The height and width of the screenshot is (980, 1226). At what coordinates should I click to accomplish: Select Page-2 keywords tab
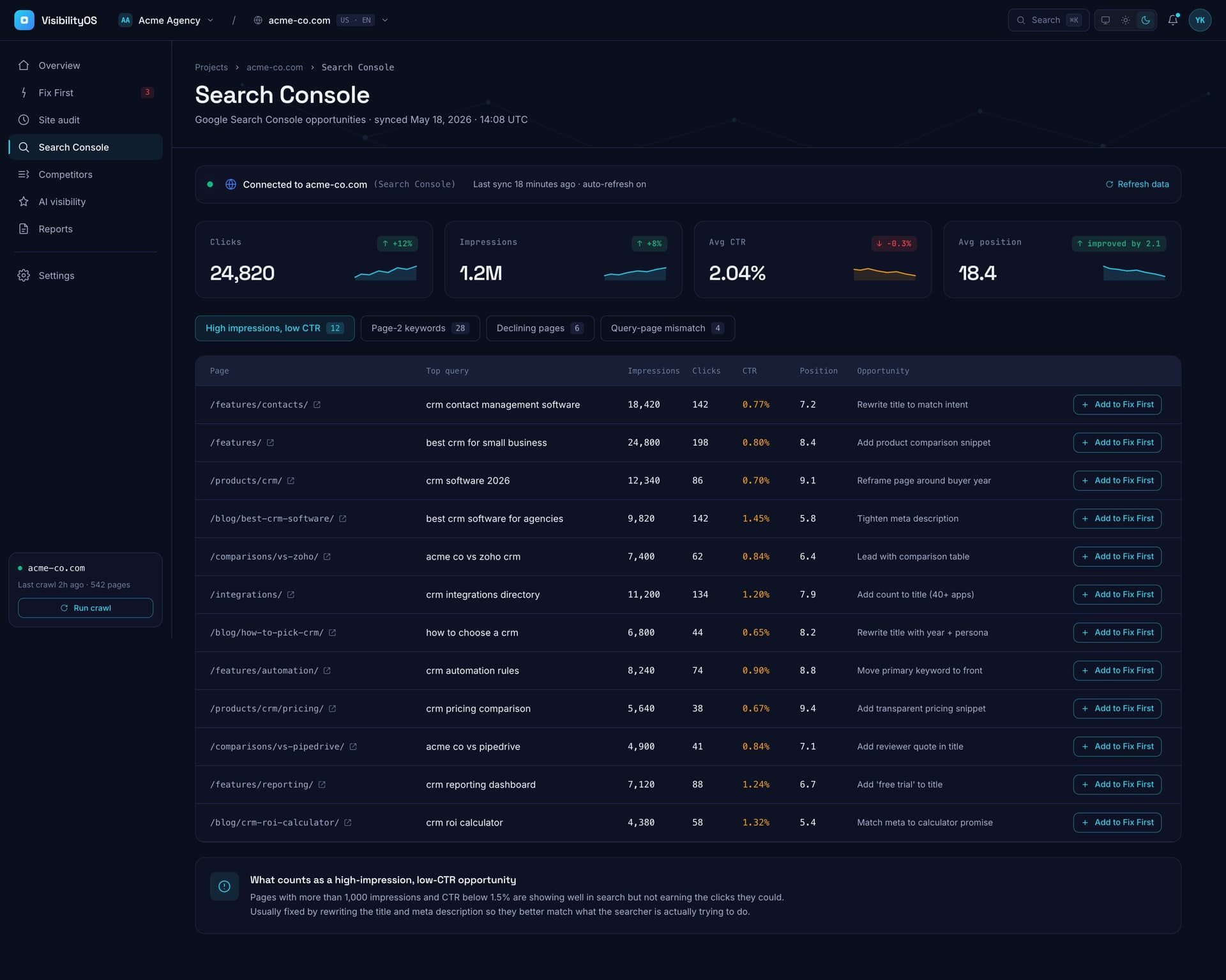click(x=420, y=328)
